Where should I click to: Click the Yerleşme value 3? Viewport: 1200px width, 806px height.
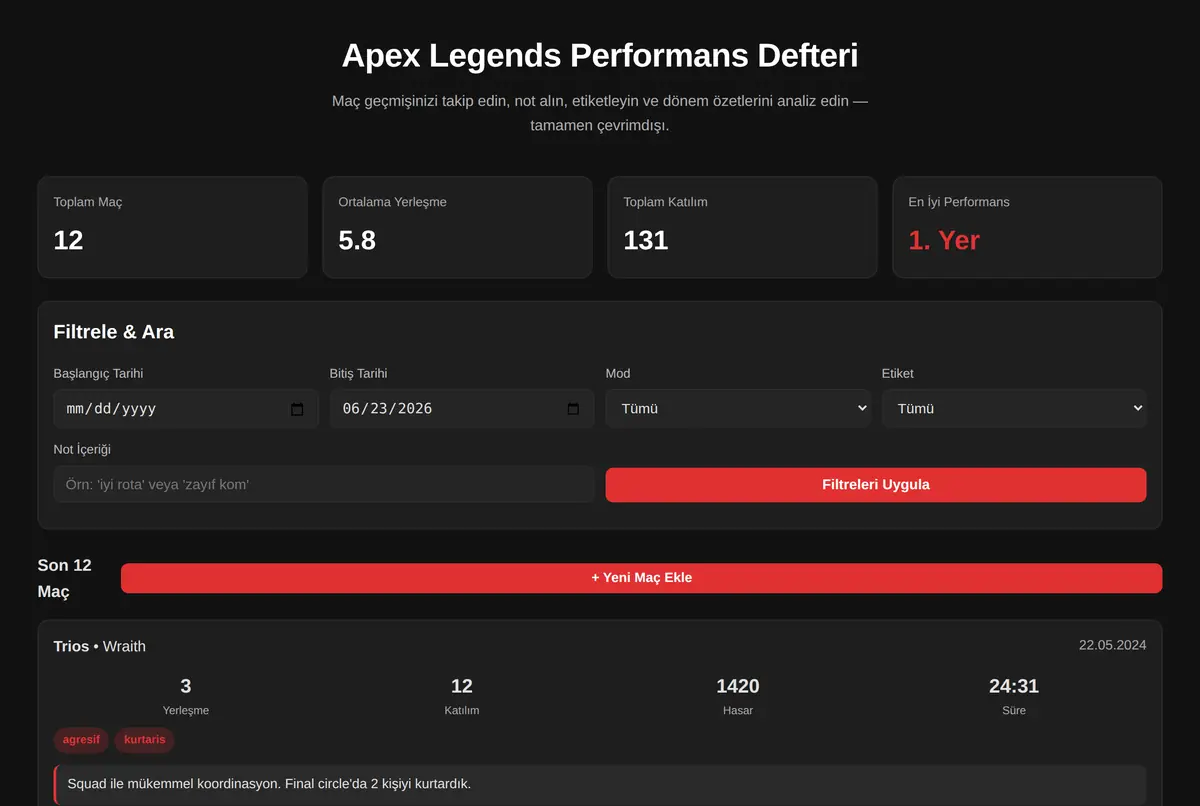coord(186,686)
